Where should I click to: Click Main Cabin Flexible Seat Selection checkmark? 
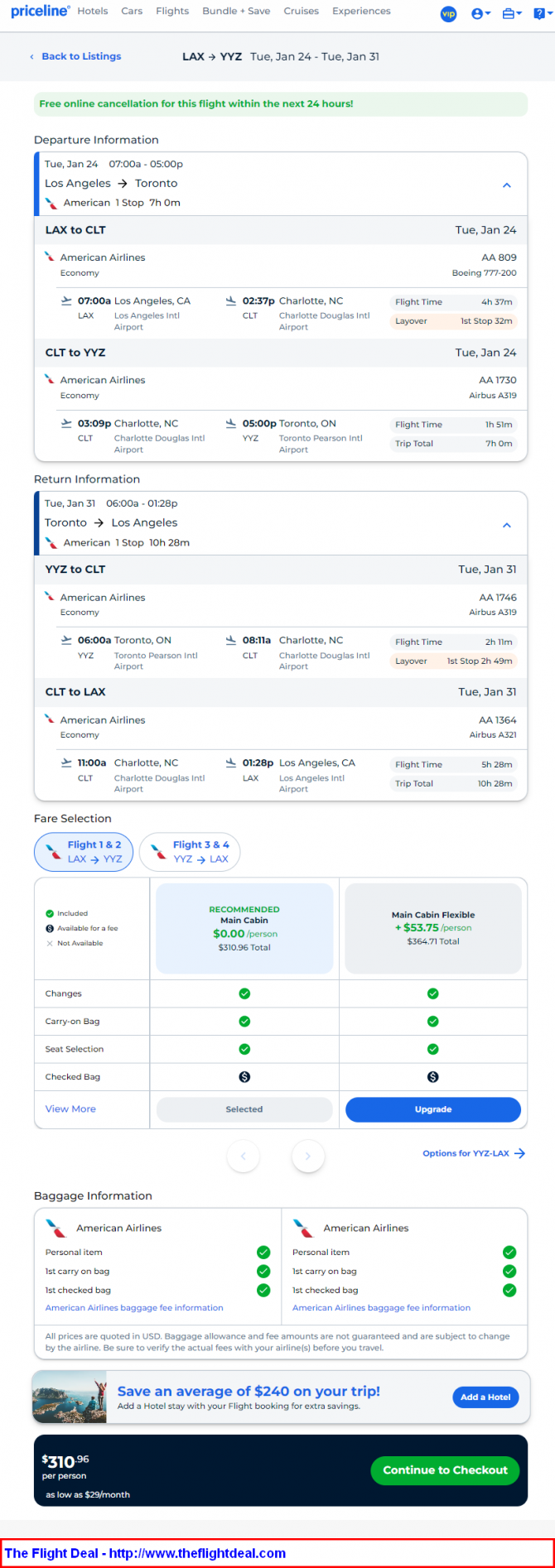click(433, 1049)
